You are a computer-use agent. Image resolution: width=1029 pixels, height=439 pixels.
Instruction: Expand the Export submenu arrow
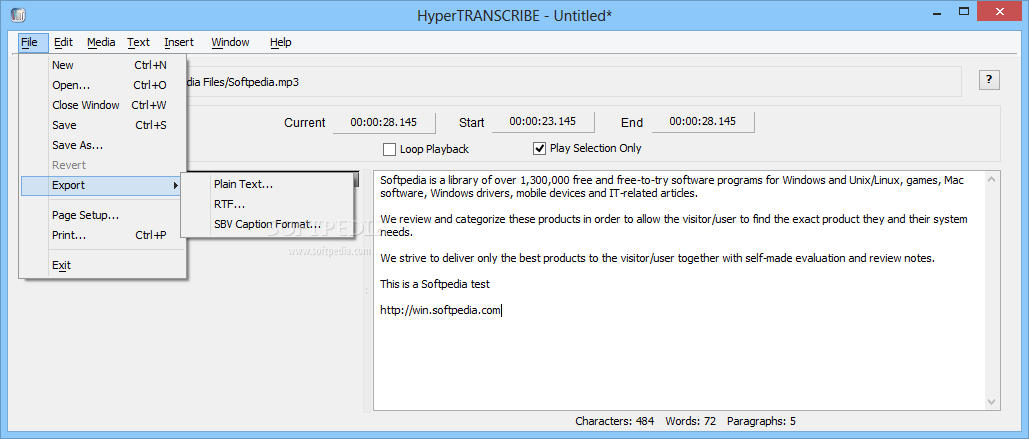tap(175, 186)
